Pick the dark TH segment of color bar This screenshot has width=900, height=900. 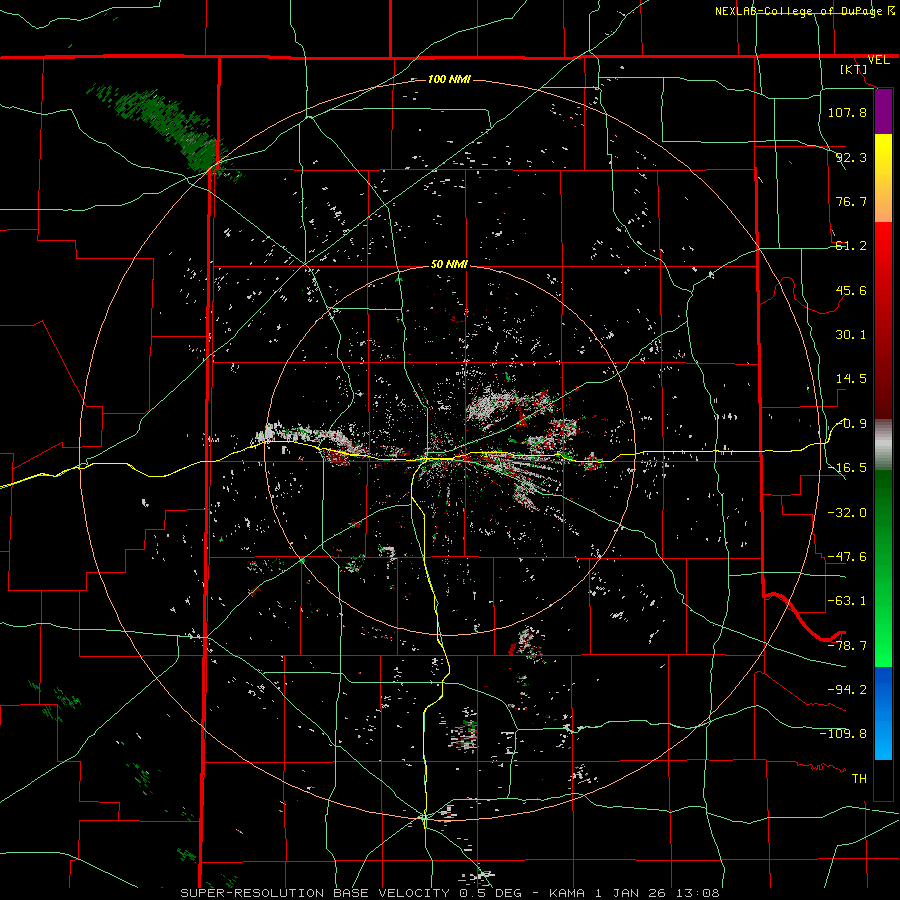pos(883,779)
